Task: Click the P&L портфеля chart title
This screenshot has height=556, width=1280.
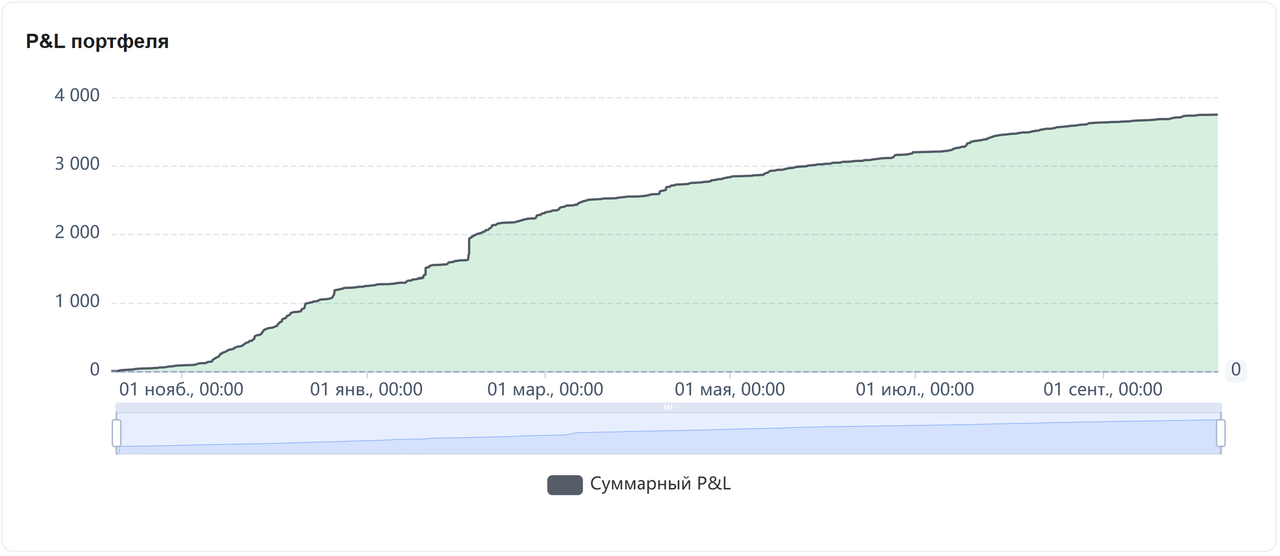Action: point(97,42)
